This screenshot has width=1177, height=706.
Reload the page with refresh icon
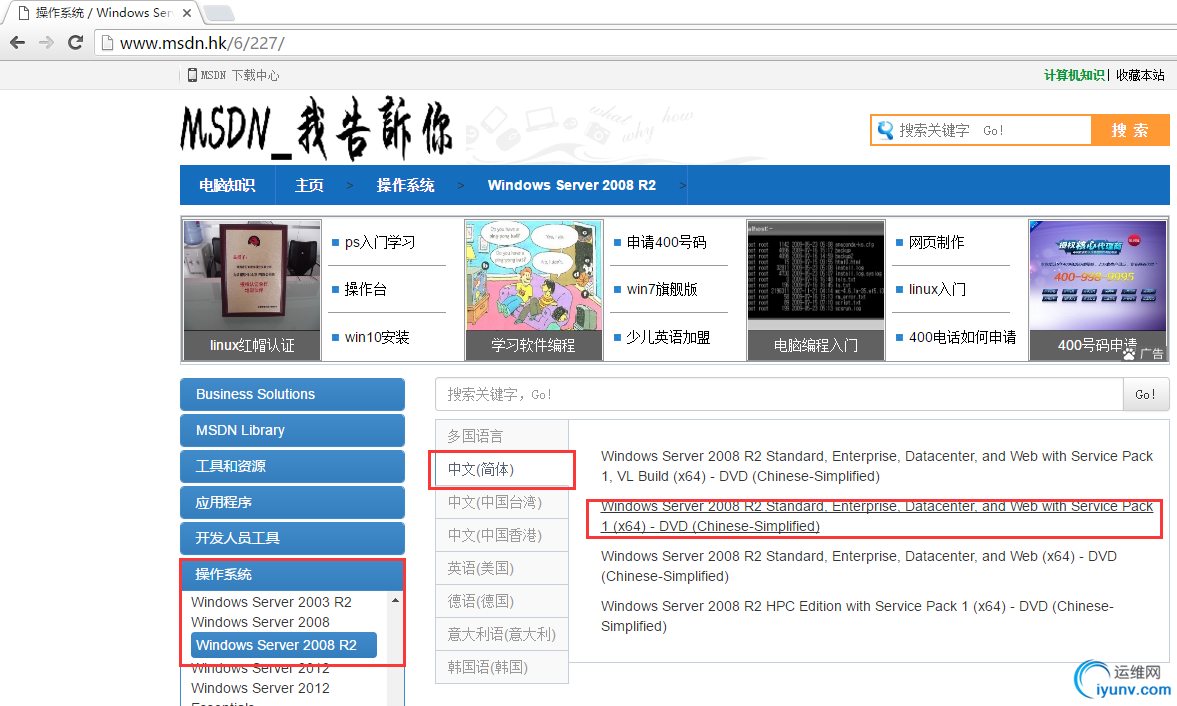coord(75,43)
